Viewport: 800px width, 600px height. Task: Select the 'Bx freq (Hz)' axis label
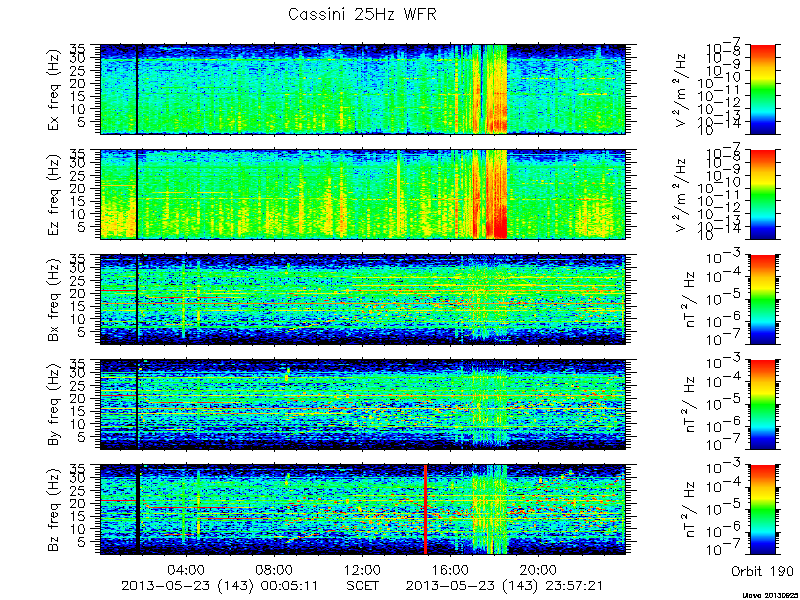54,299
